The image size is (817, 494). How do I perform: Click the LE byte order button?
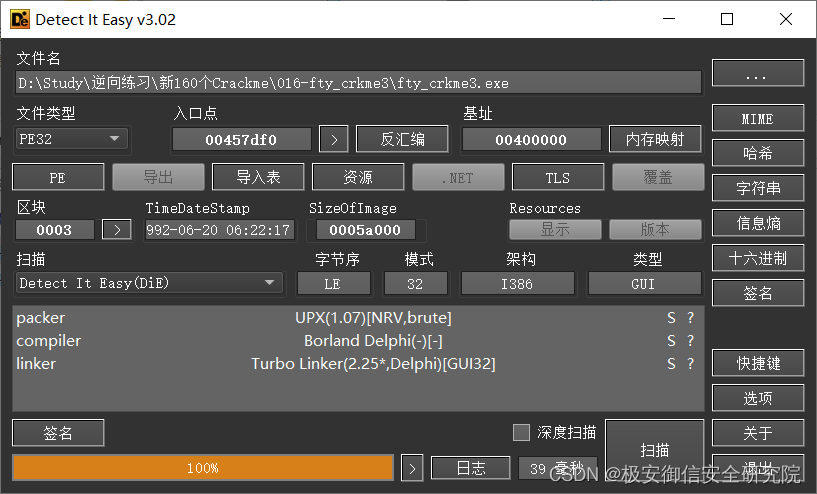click(x=333, y=284)
